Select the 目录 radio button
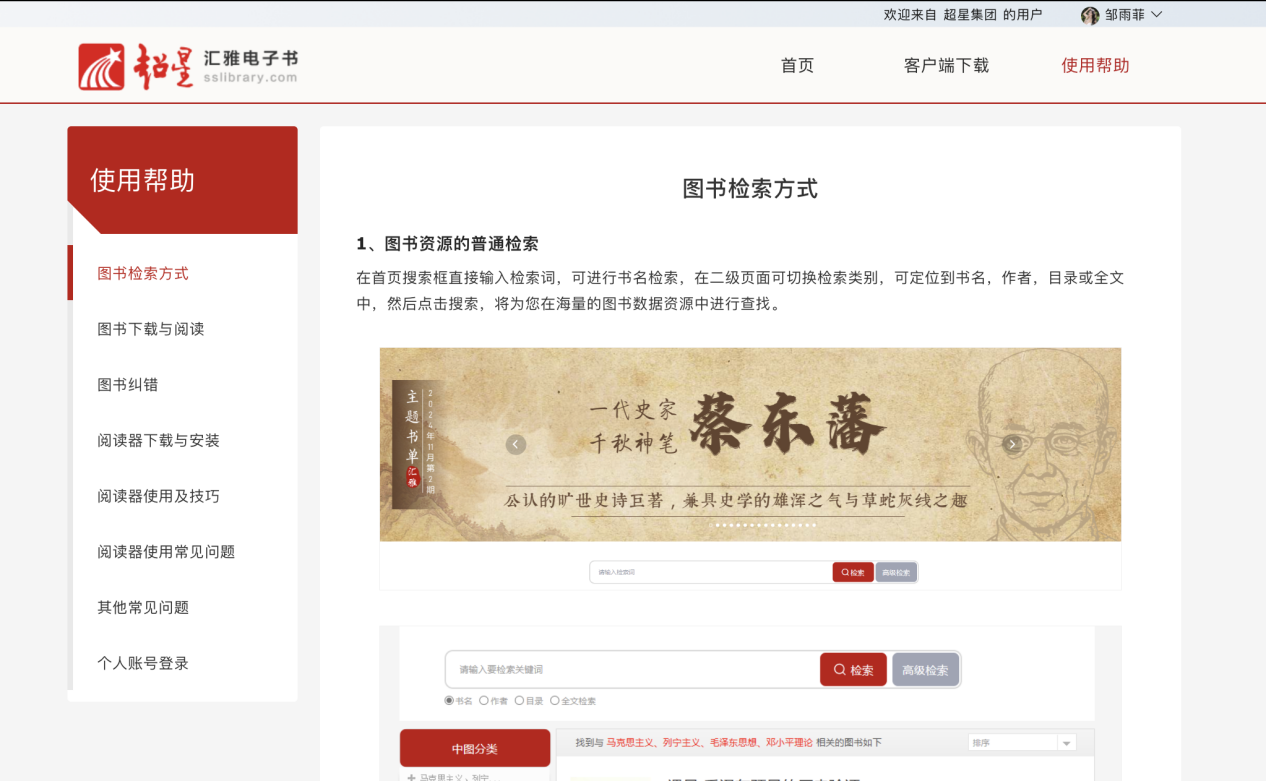Image resolution: width=1266 pixels, height=781 pixels. click(519, 701)
